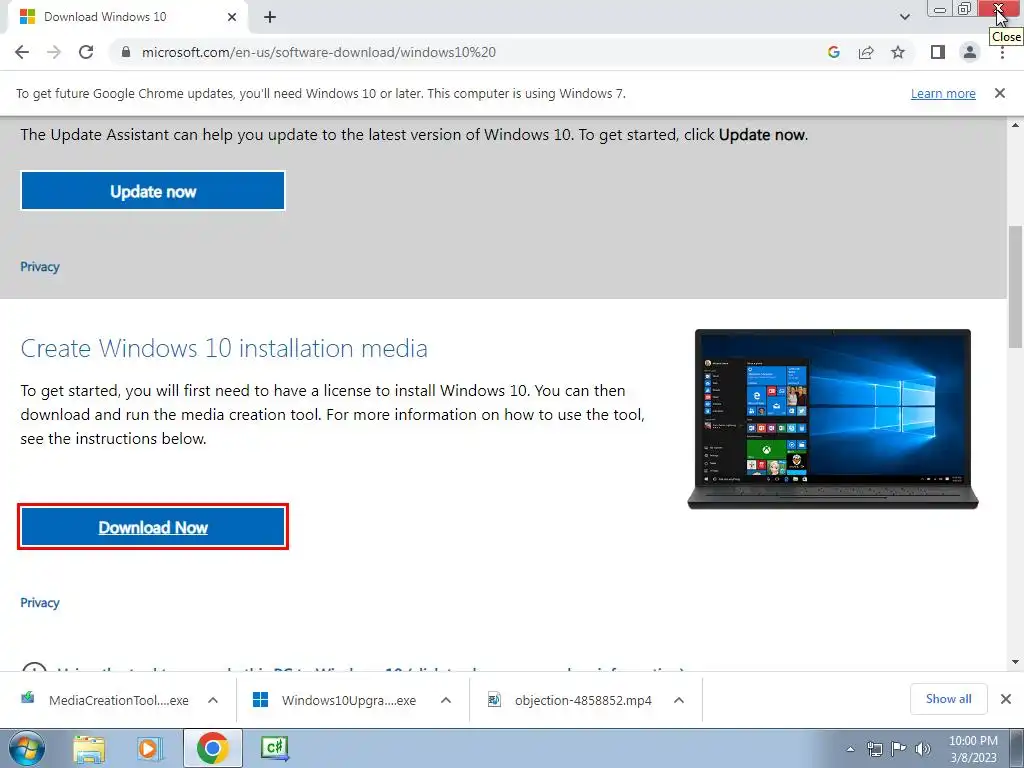Open Privacy link under Download Now
Screen dimensions: 1024x768
40,602
